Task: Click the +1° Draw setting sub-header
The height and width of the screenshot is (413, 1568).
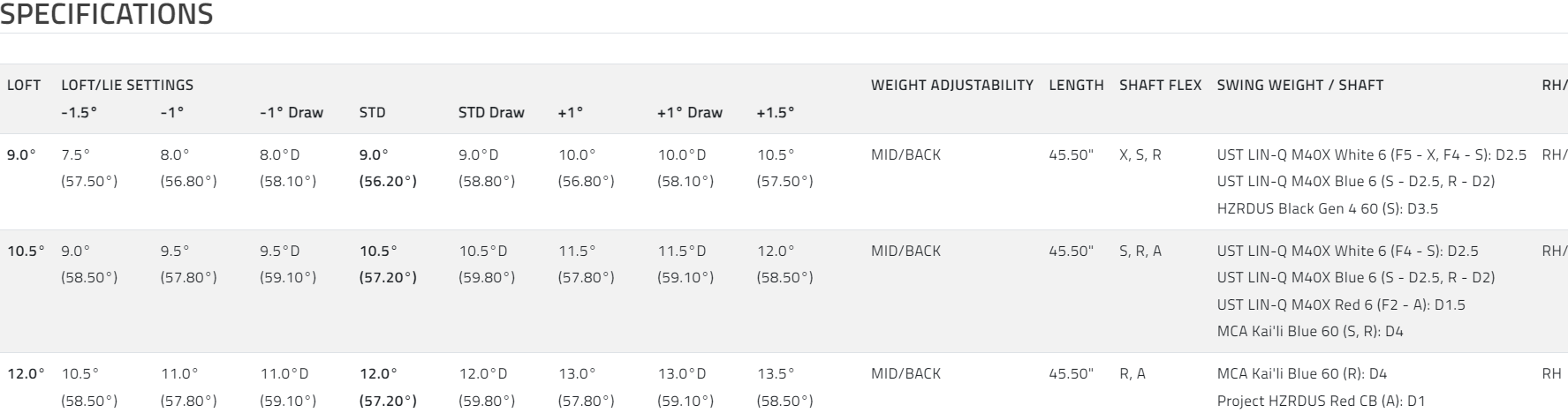Action: (x=689, y=113)
